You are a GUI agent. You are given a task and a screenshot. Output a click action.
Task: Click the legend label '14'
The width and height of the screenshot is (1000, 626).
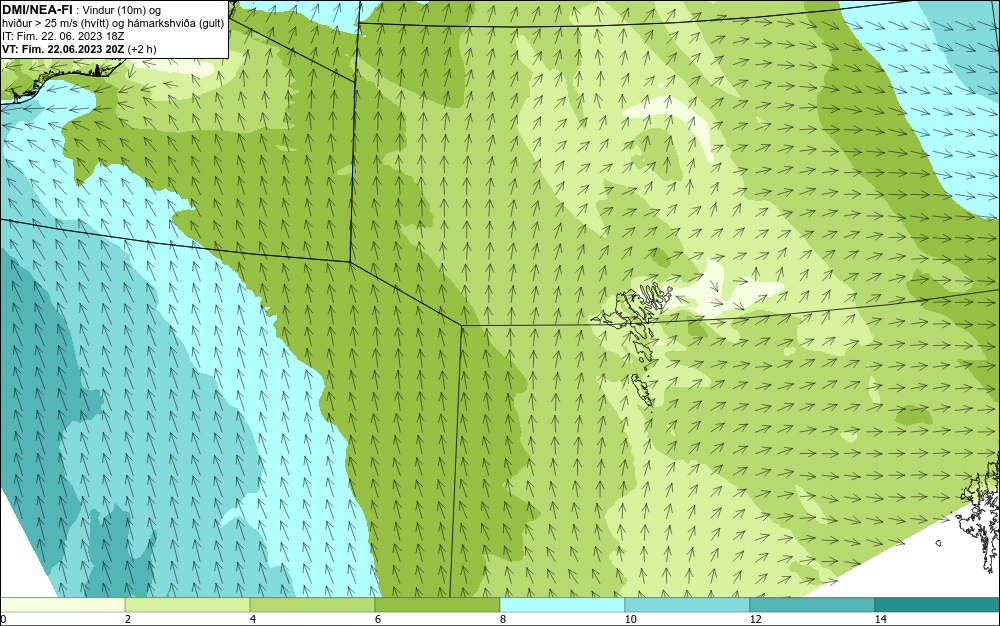coord(880,619)
